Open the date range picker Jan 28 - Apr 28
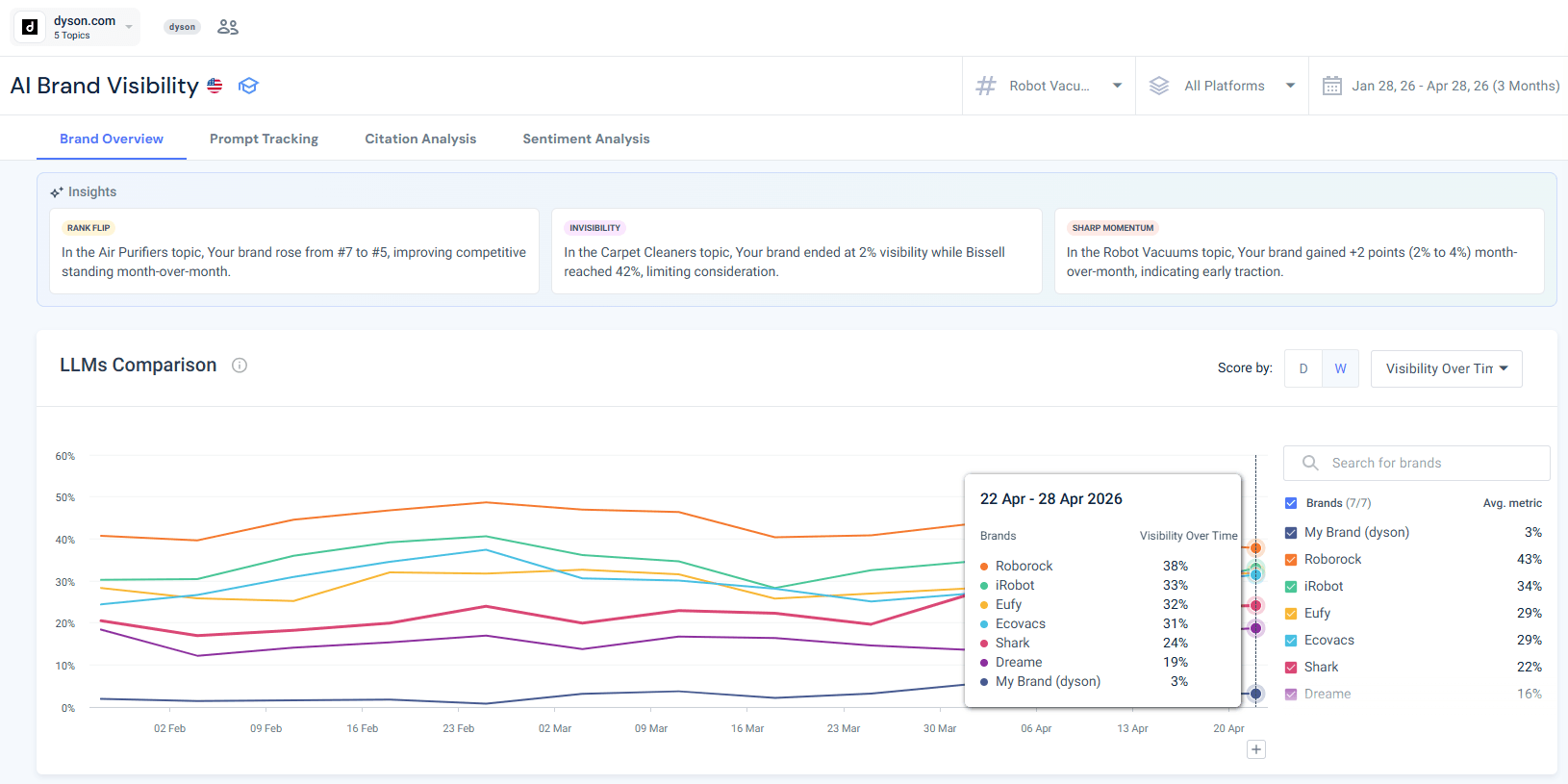Screen dimensions: 1568x784 tap(1440, 86)
